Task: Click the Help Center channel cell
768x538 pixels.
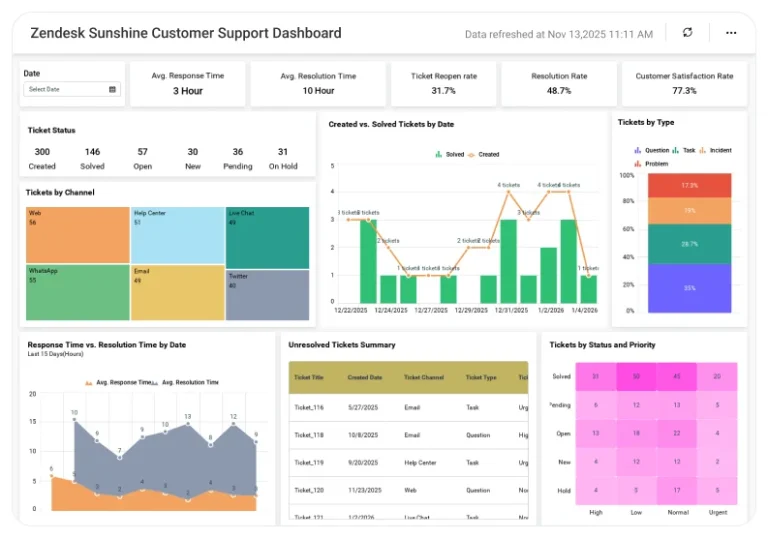Action: (x=420, y=463)
